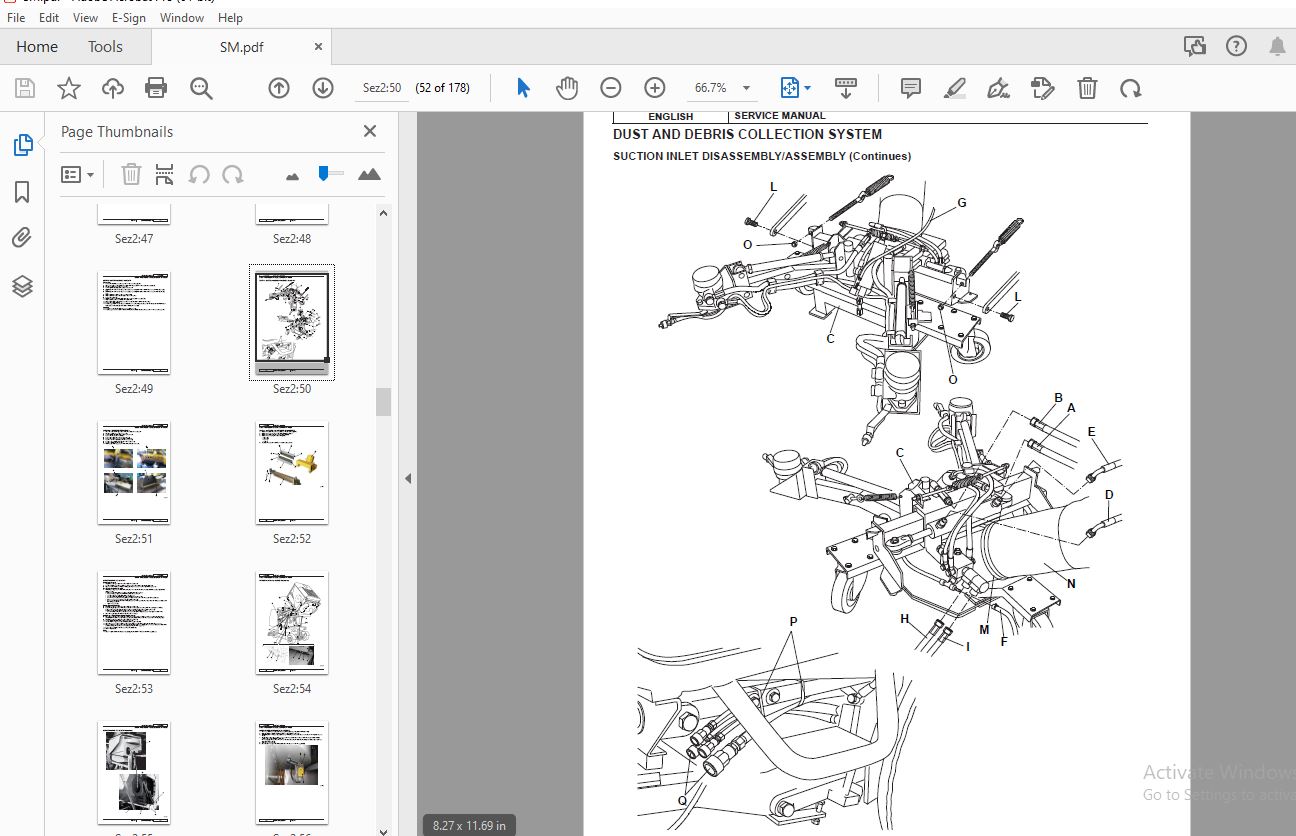This screenshot has height=836, width=1296.
Task: Open the scrolling mode tool
Action: [x=846, y=88]
